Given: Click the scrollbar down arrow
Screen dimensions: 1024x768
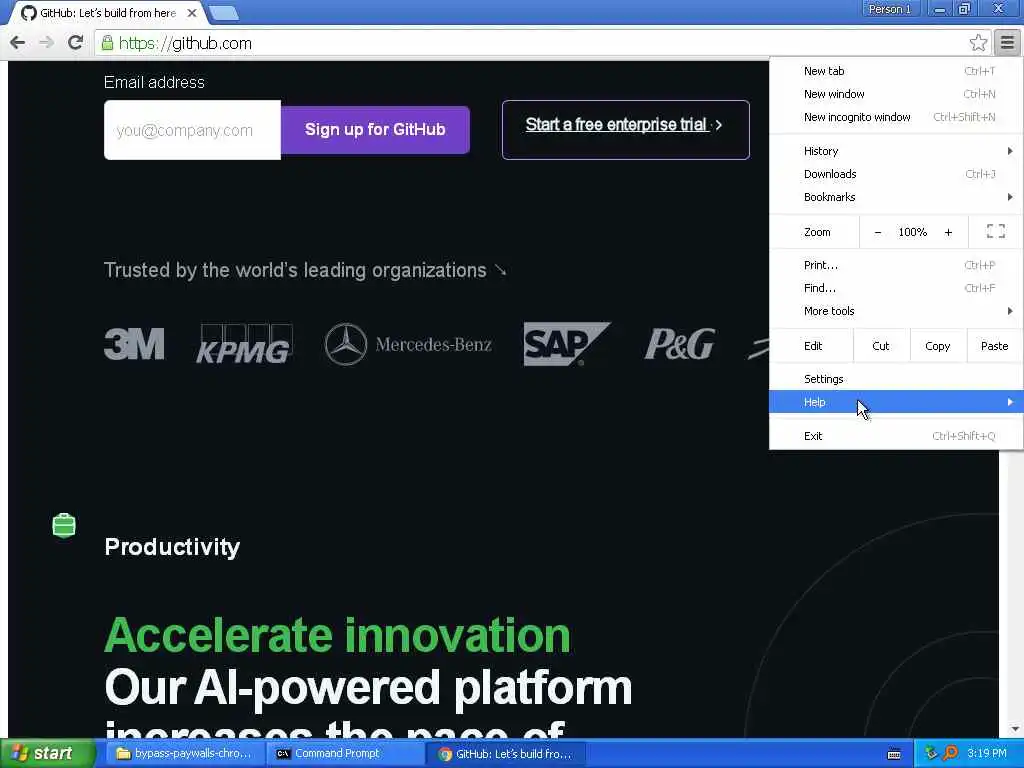Looking at the screenshot, I should pos(1013,728).
